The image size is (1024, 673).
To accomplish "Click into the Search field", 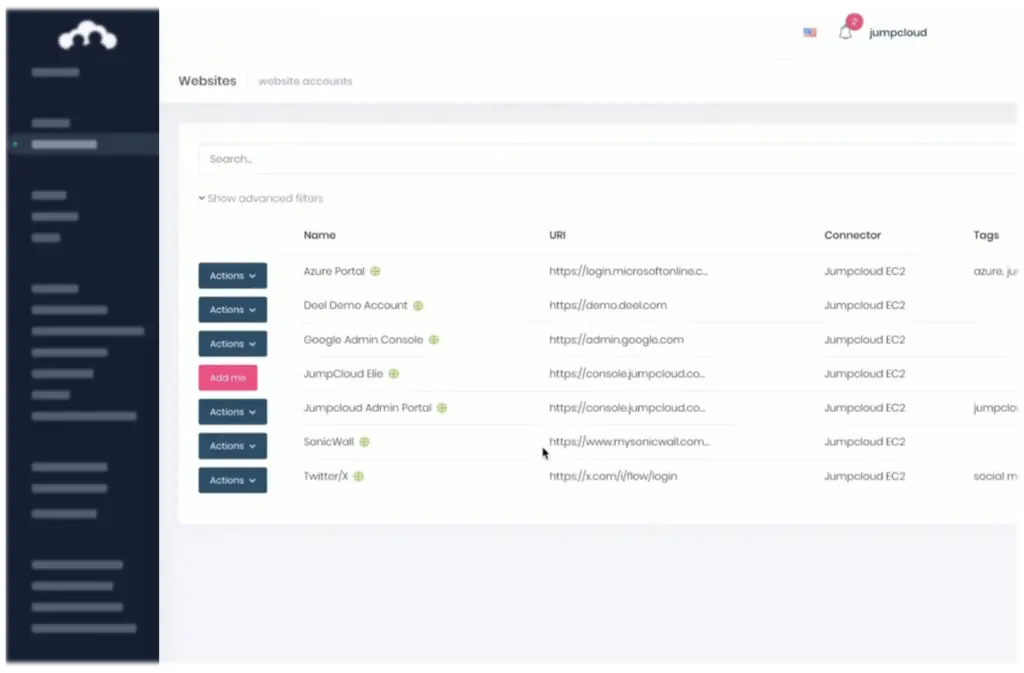I will pyautogui.click(x=607, y=159).
